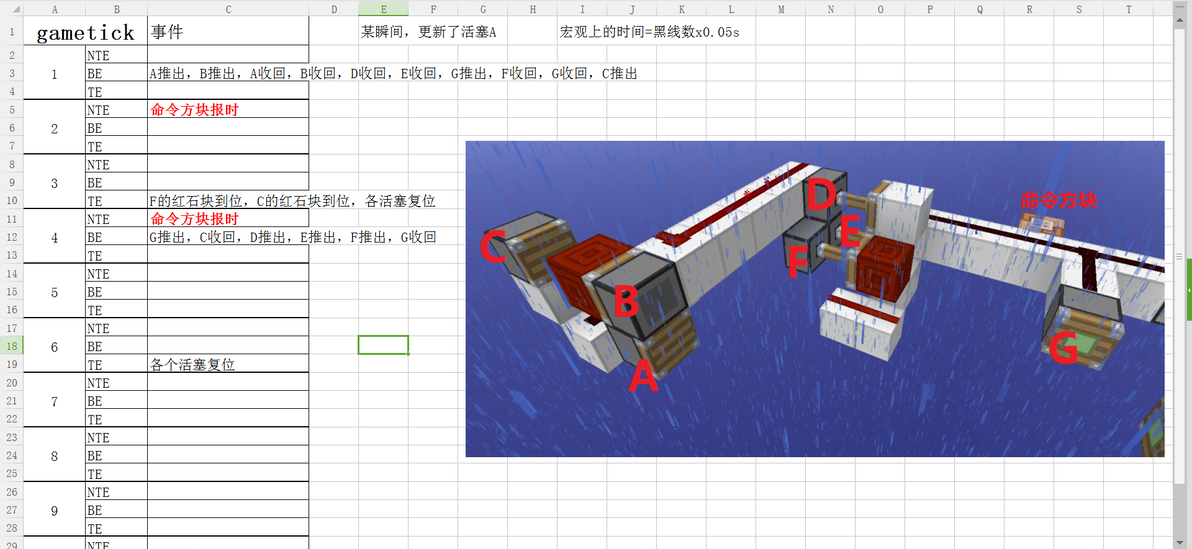
Task: Click the 'gametick' title cell
Action: pyautogui.click(x=85, y=31)
